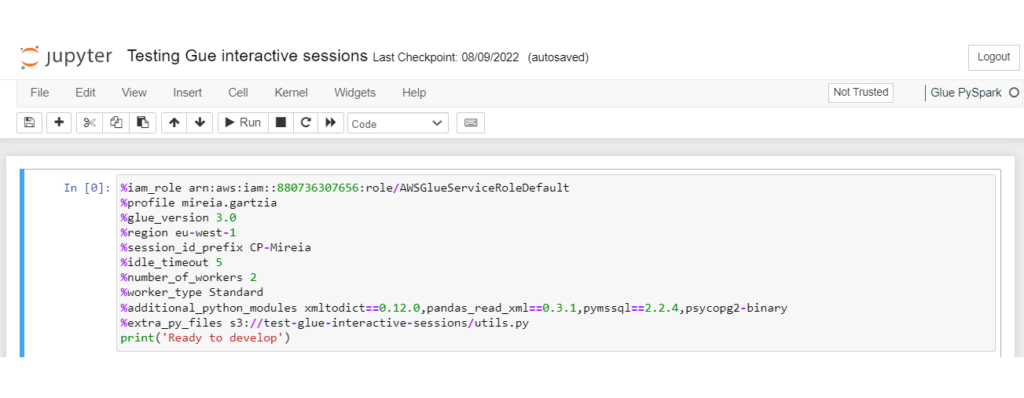This screenshot has height=398, width=1024.
Task: Restart the kernel with the circular arrow
Action: [305, 122]
